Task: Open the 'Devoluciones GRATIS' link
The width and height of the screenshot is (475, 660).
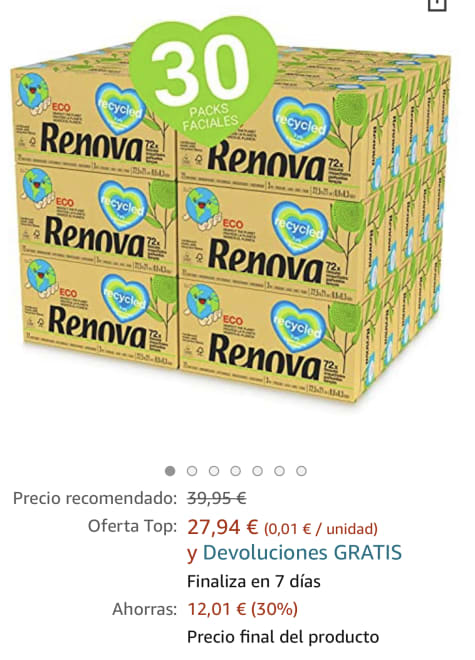Action: [x=302, y=553]
